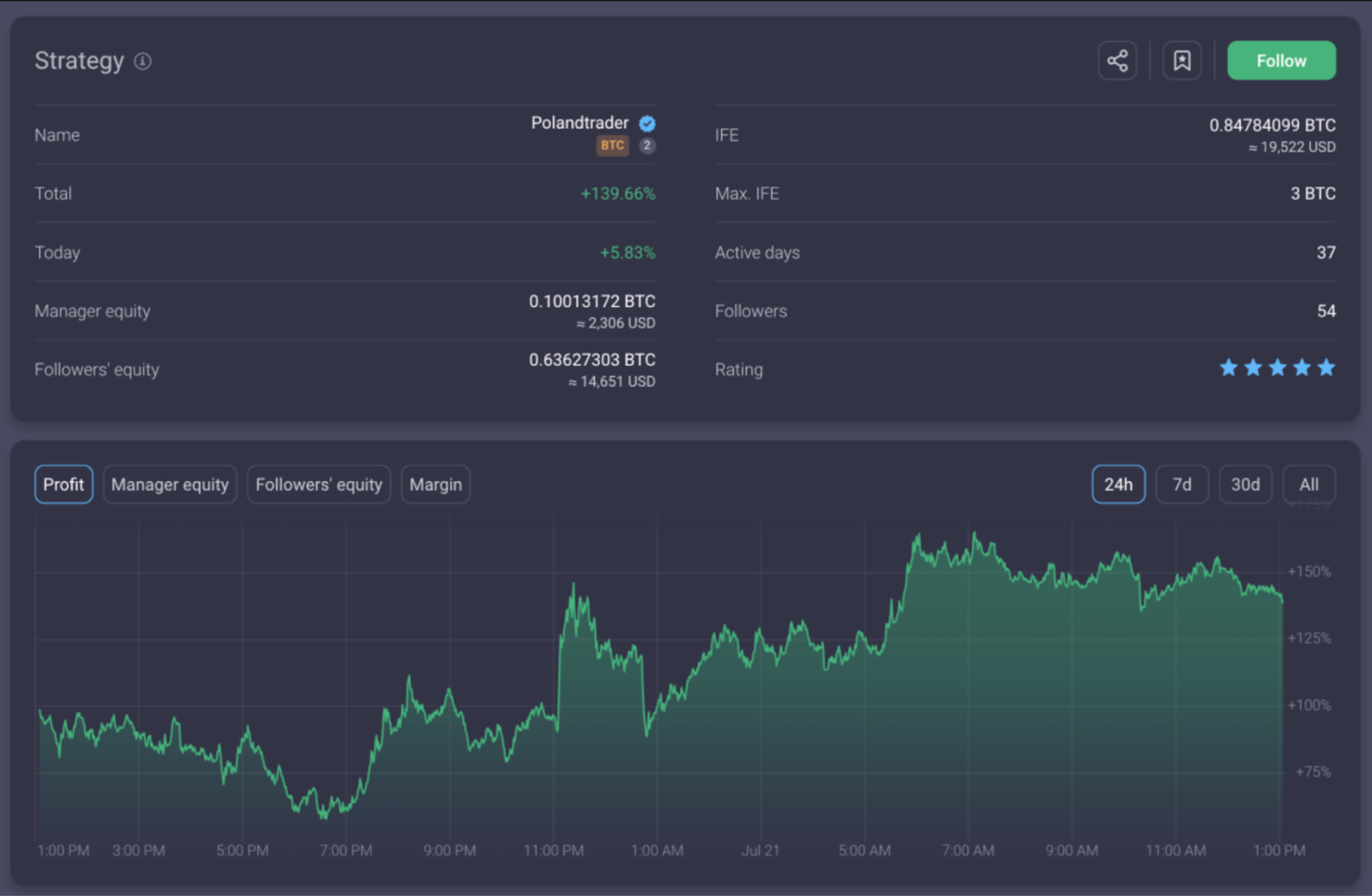Switch to Followers' equity chart tab
Image resolution: width=1372 pixels, height=896 pixels.
pyautogui.click(x=319, y=484)
